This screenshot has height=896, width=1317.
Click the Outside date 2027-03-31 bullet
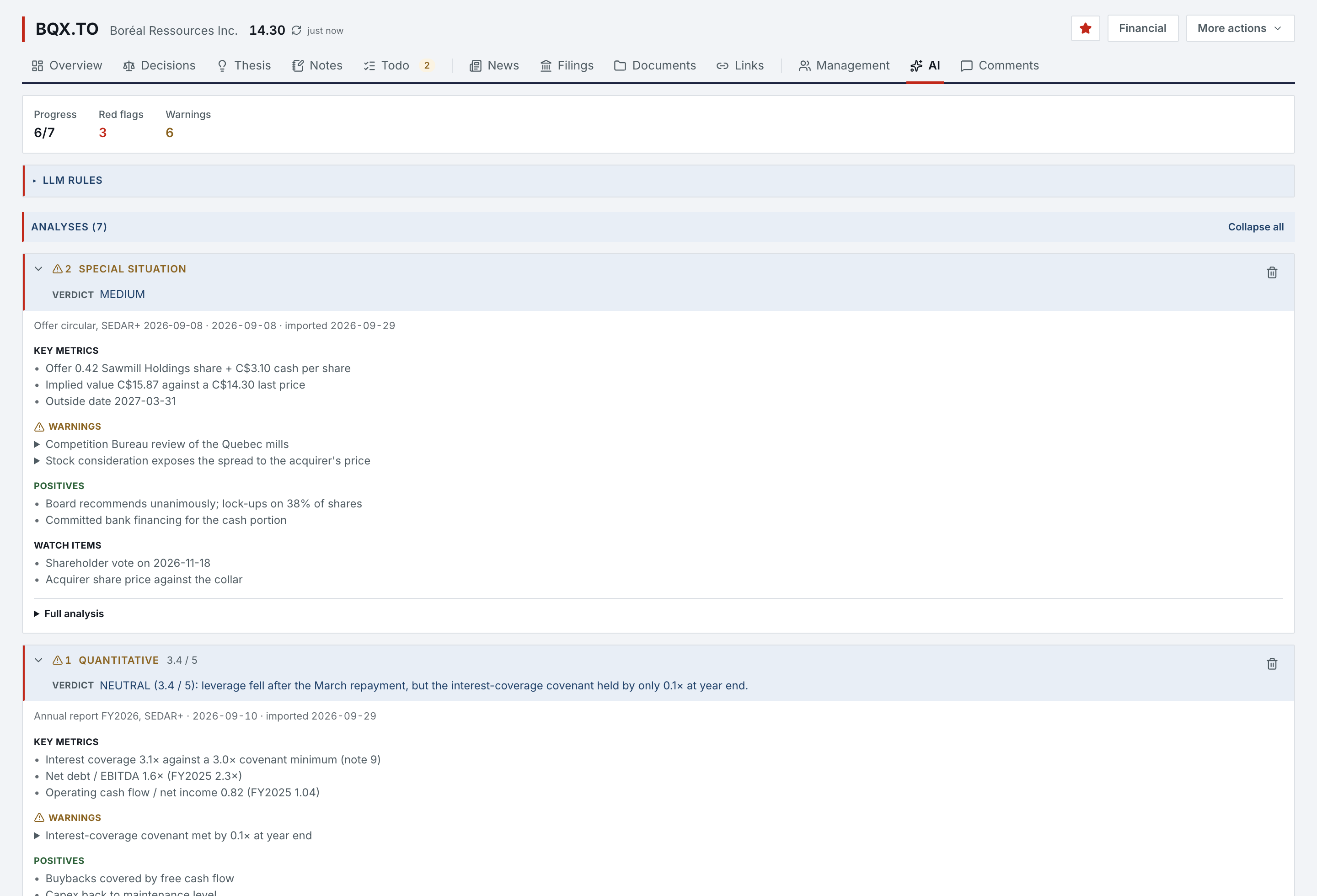coord(111,401)
